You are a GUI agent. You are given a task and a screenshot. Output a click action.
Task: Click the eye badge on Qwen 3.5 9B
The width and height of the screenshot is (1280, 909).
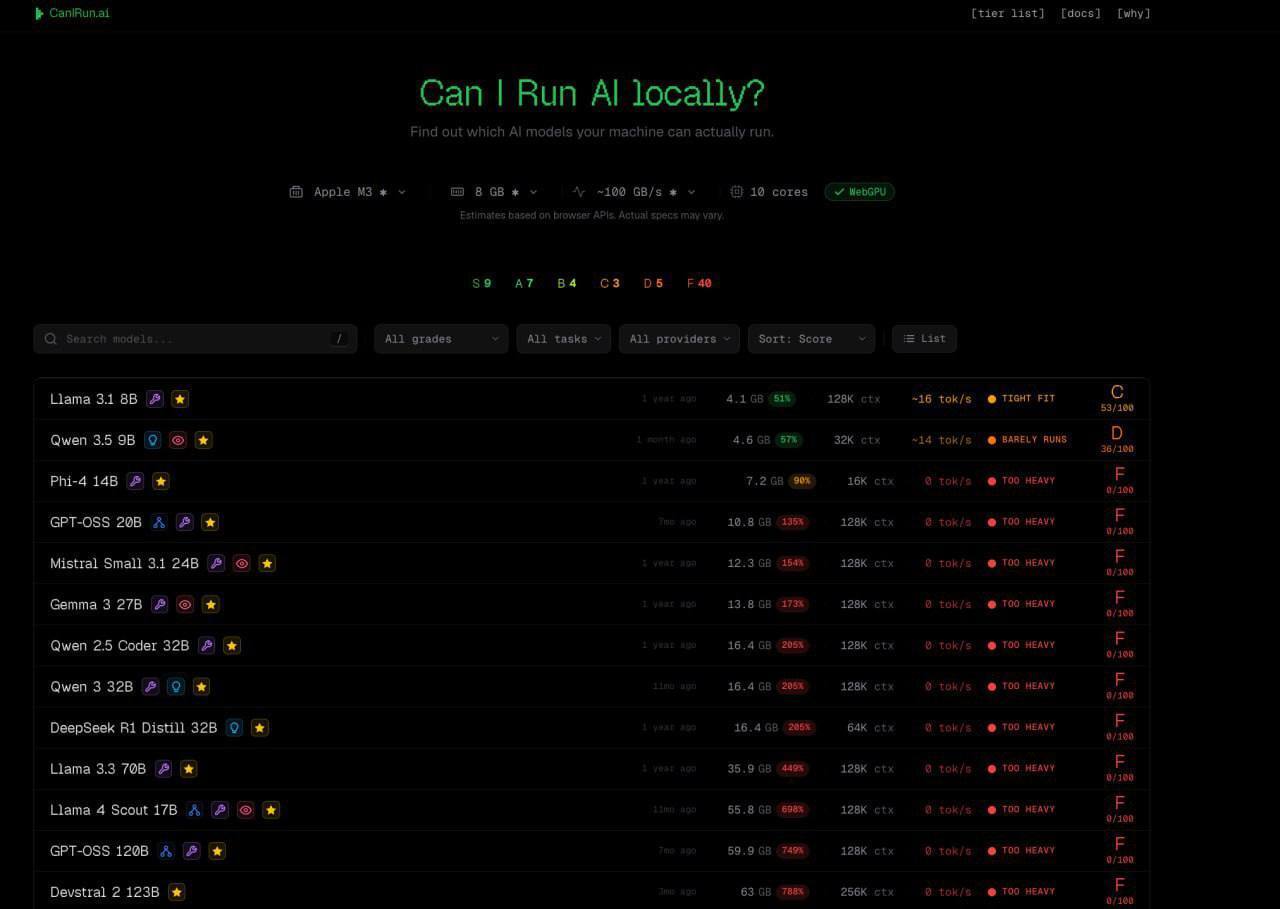click(x=178, y=440)
